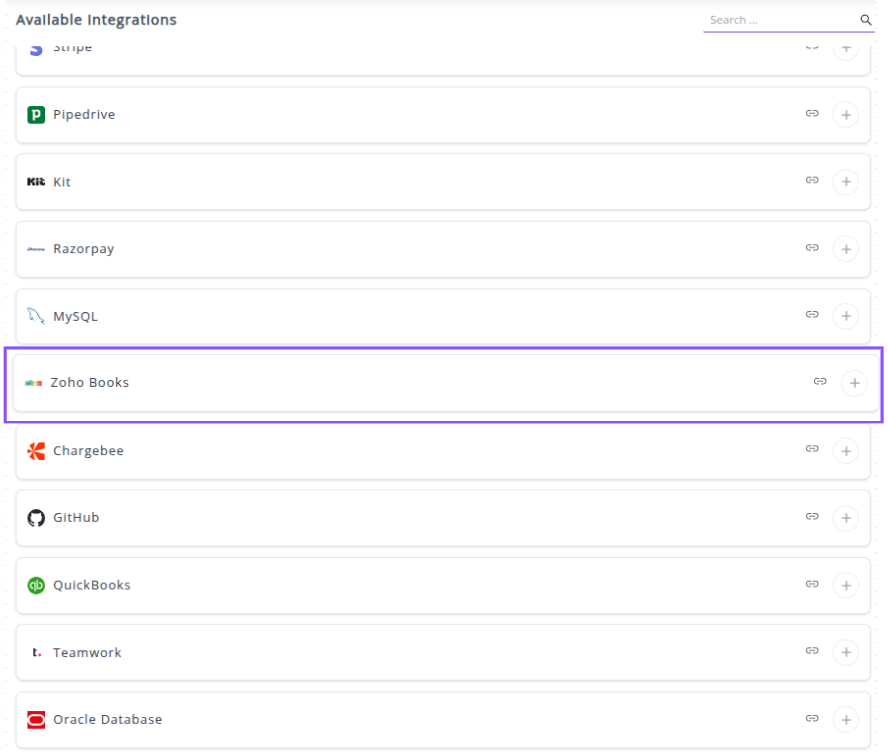Add the MySQL integration with plus button
This screenshot has width=888, height=756.
click(846, 316)
